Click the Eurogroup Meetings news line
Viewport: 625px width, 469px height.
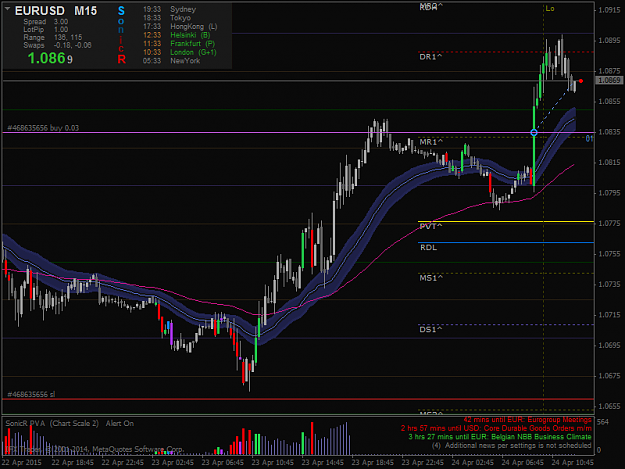click(x=527, y=420)
